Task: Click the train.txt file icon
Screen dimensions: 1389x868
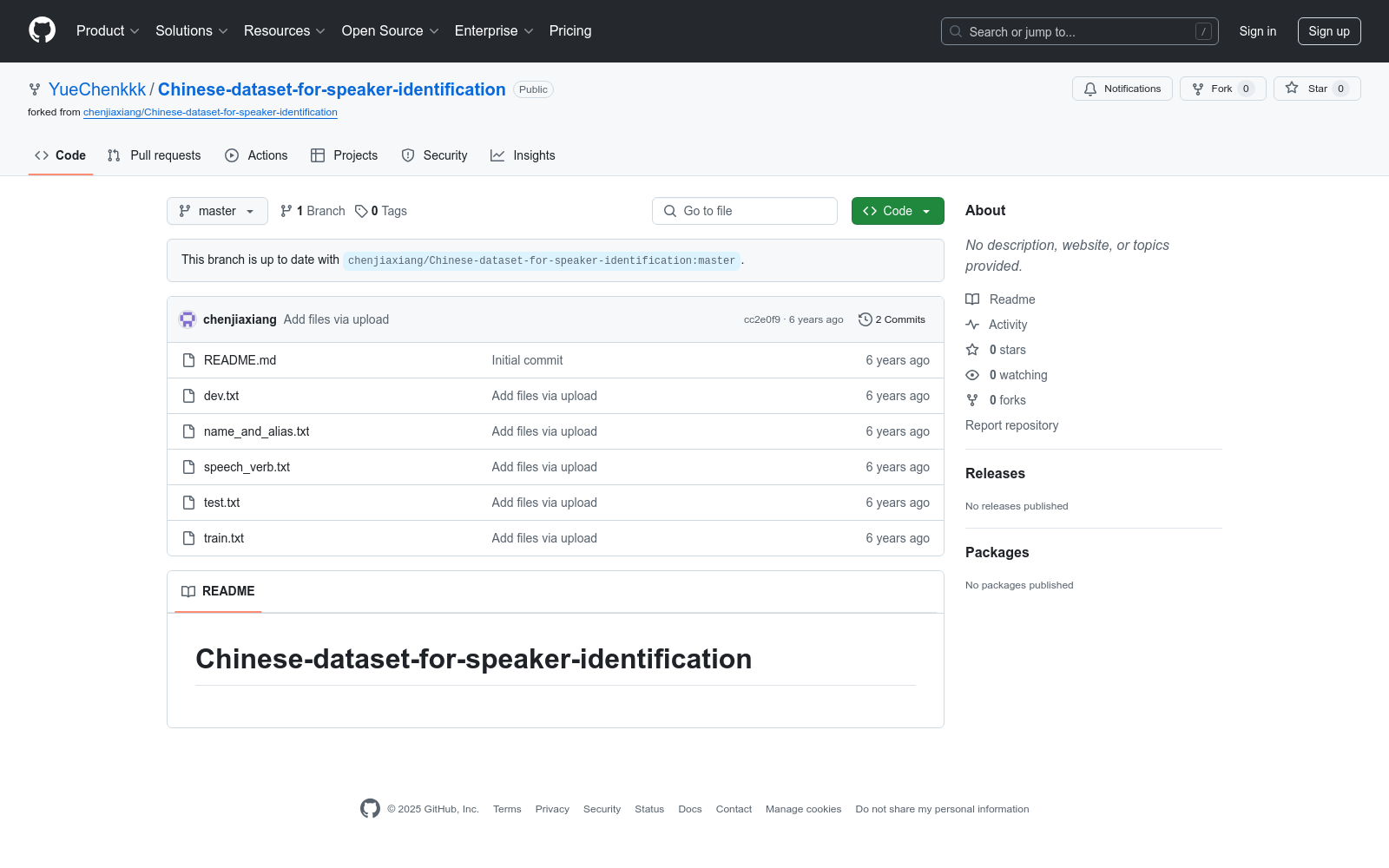Action: 188,538
